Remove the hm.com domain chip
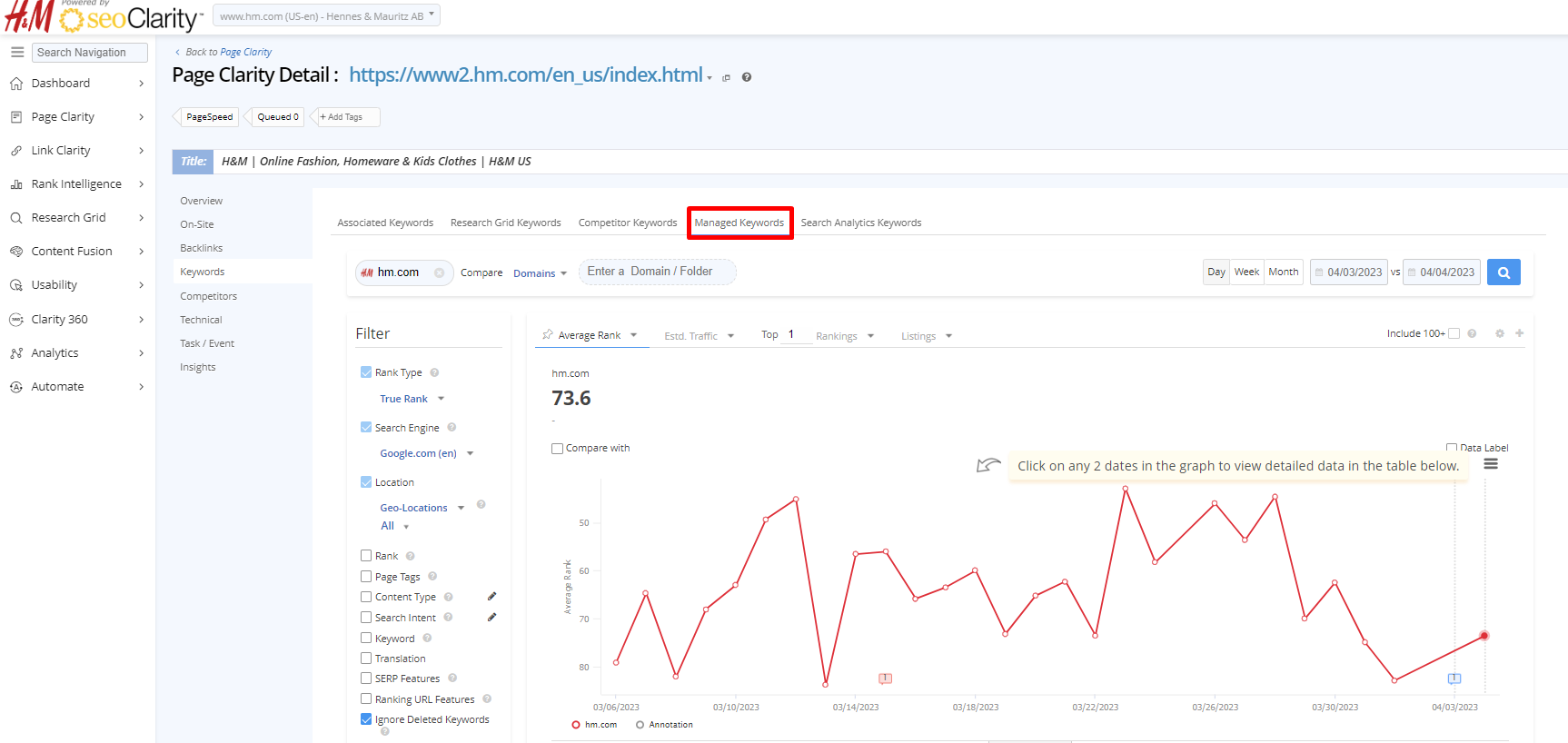 click(440, 272)
